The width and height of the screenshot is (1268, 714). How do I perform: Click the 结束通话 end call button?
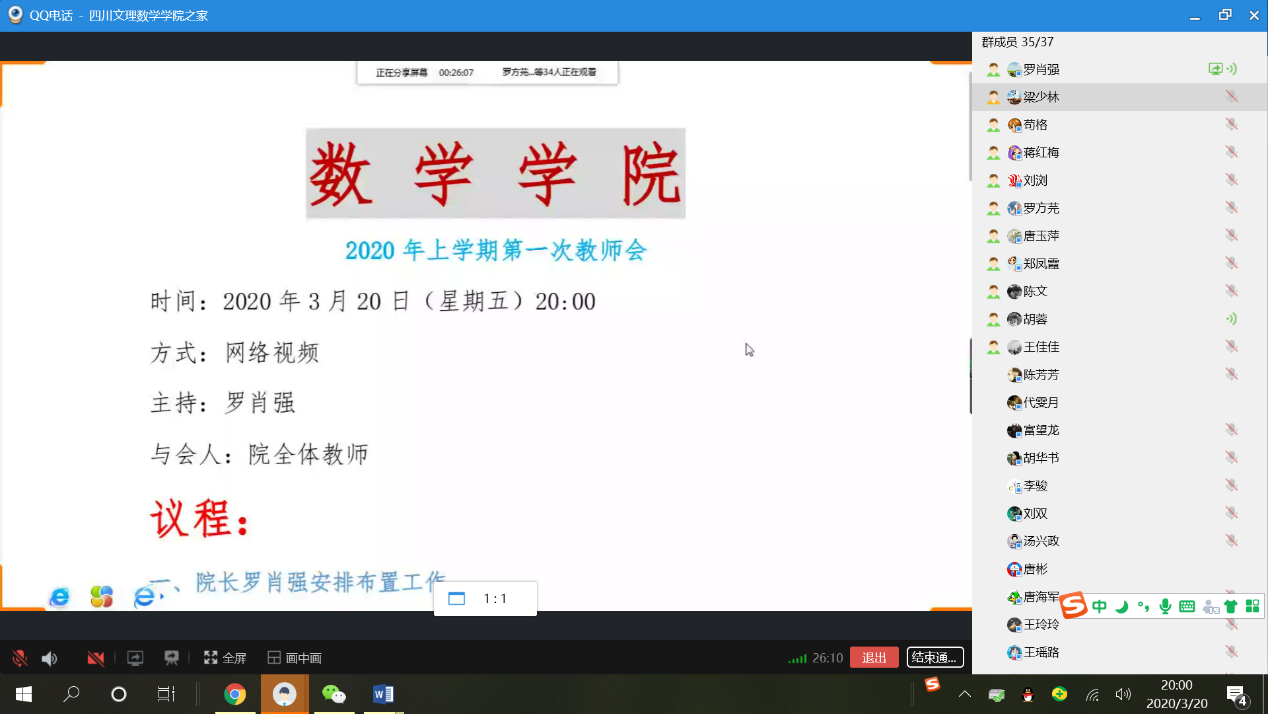coord(935,657)
